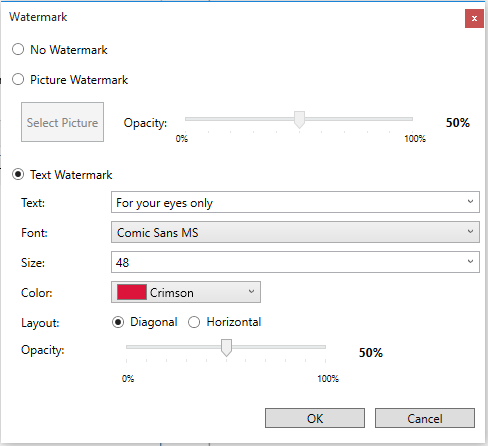Click the picture opacity track near 0%

tap(189, 119)
